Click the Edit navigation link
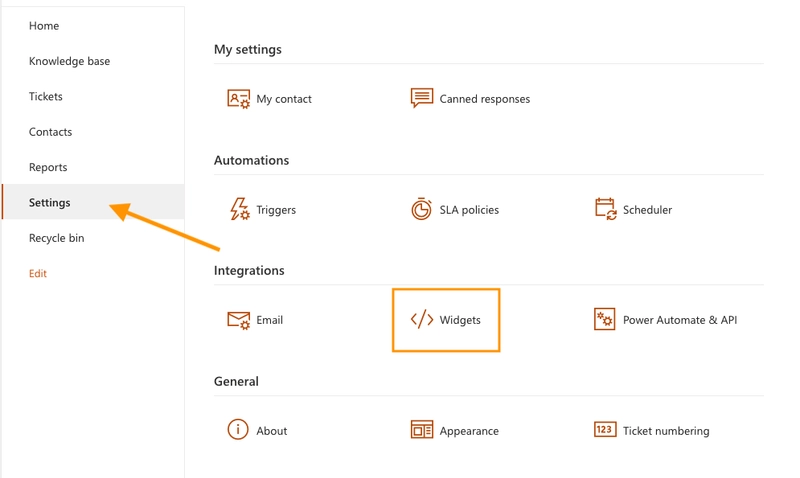Screen dimensions: 800x478 point(38,273)
